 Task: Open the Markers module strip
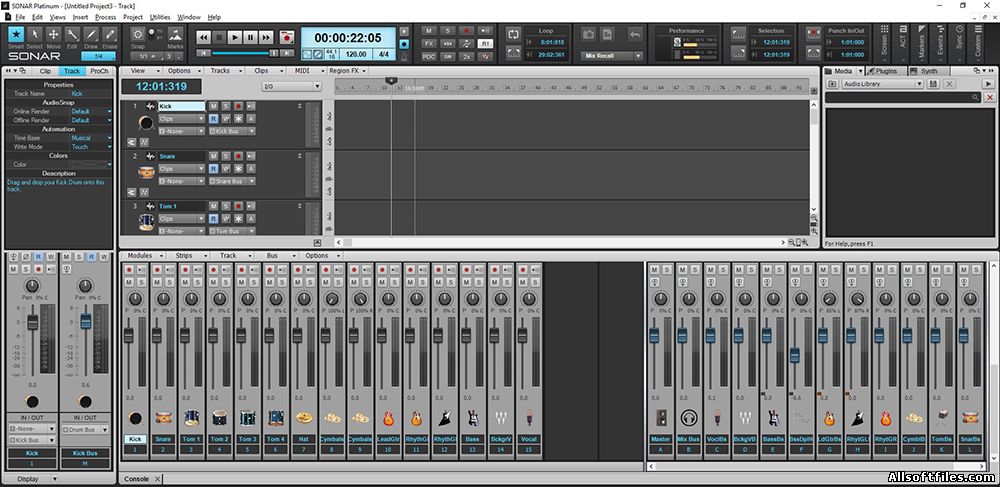[922, 43]
